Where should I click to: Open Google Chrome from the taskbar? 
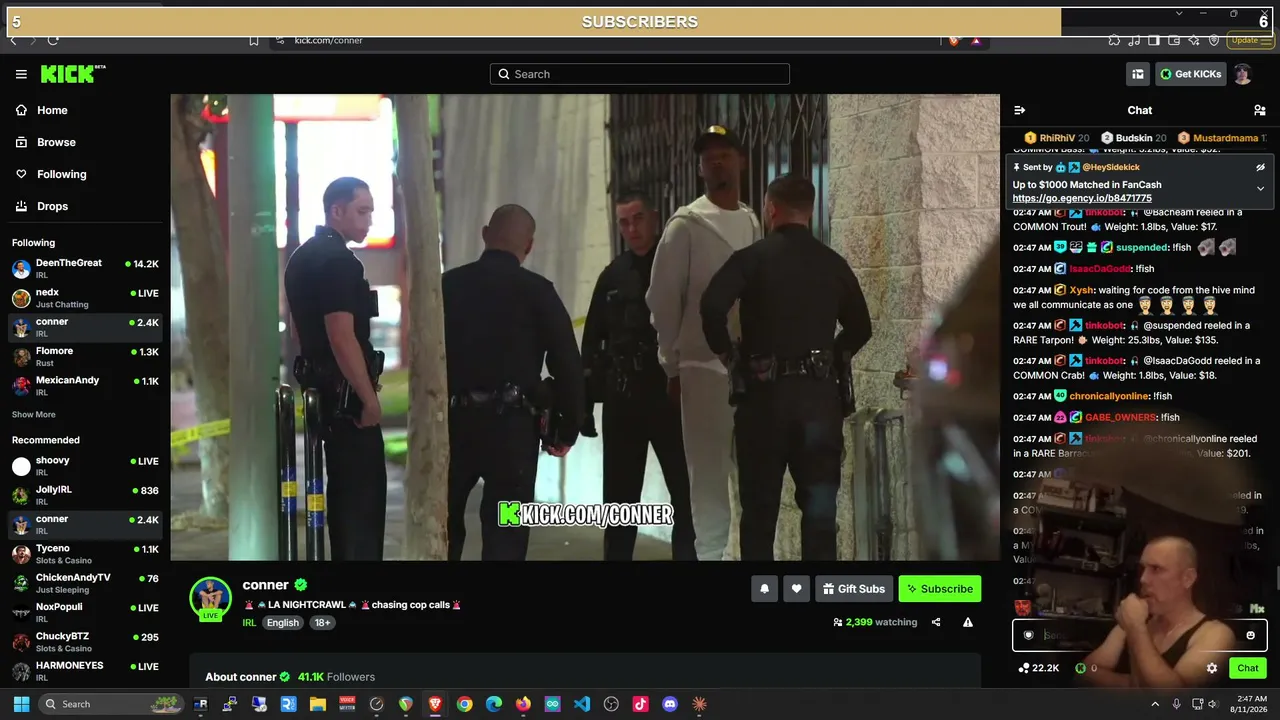pyautogui.click(x=464, y=704)
